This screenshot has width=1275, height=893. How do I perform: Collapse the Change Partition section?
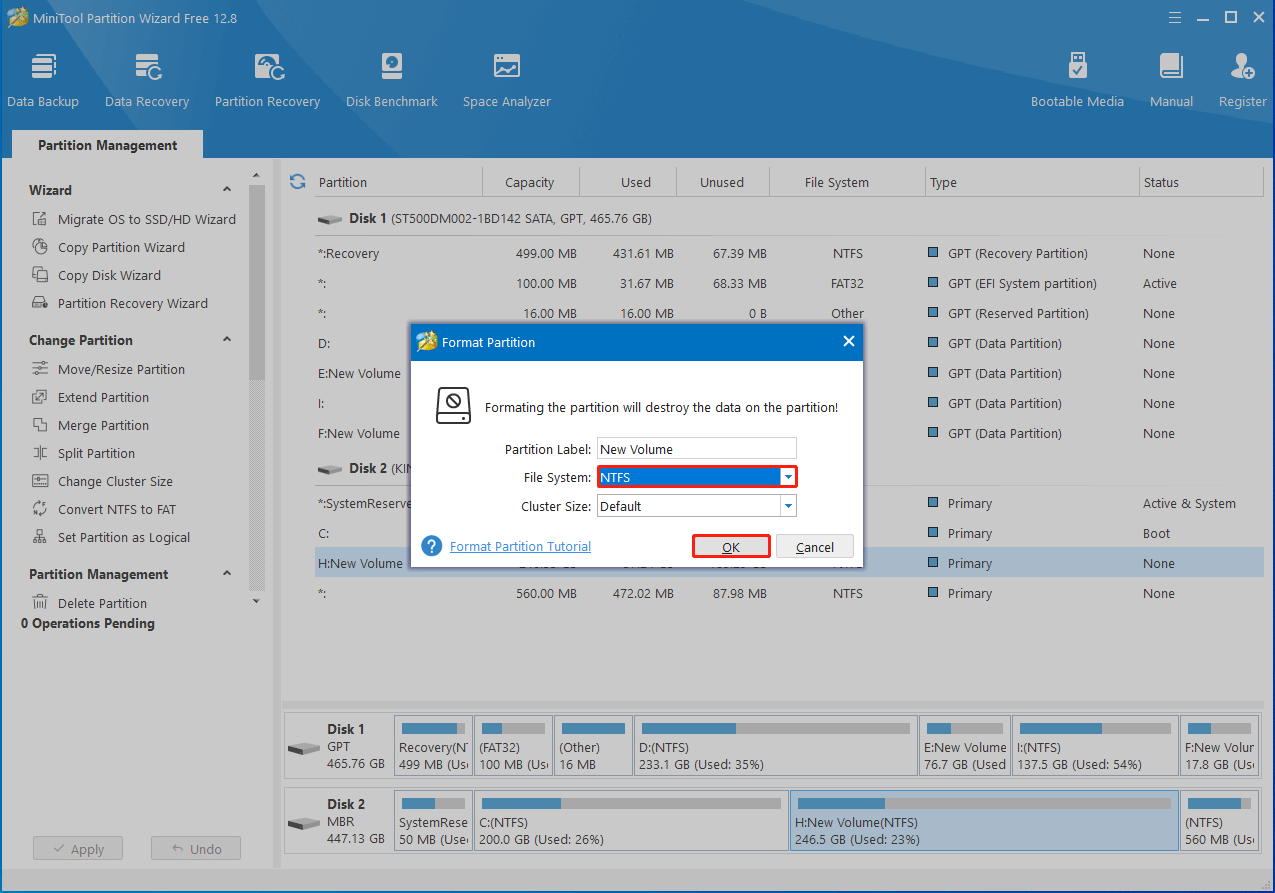[227, 340]
